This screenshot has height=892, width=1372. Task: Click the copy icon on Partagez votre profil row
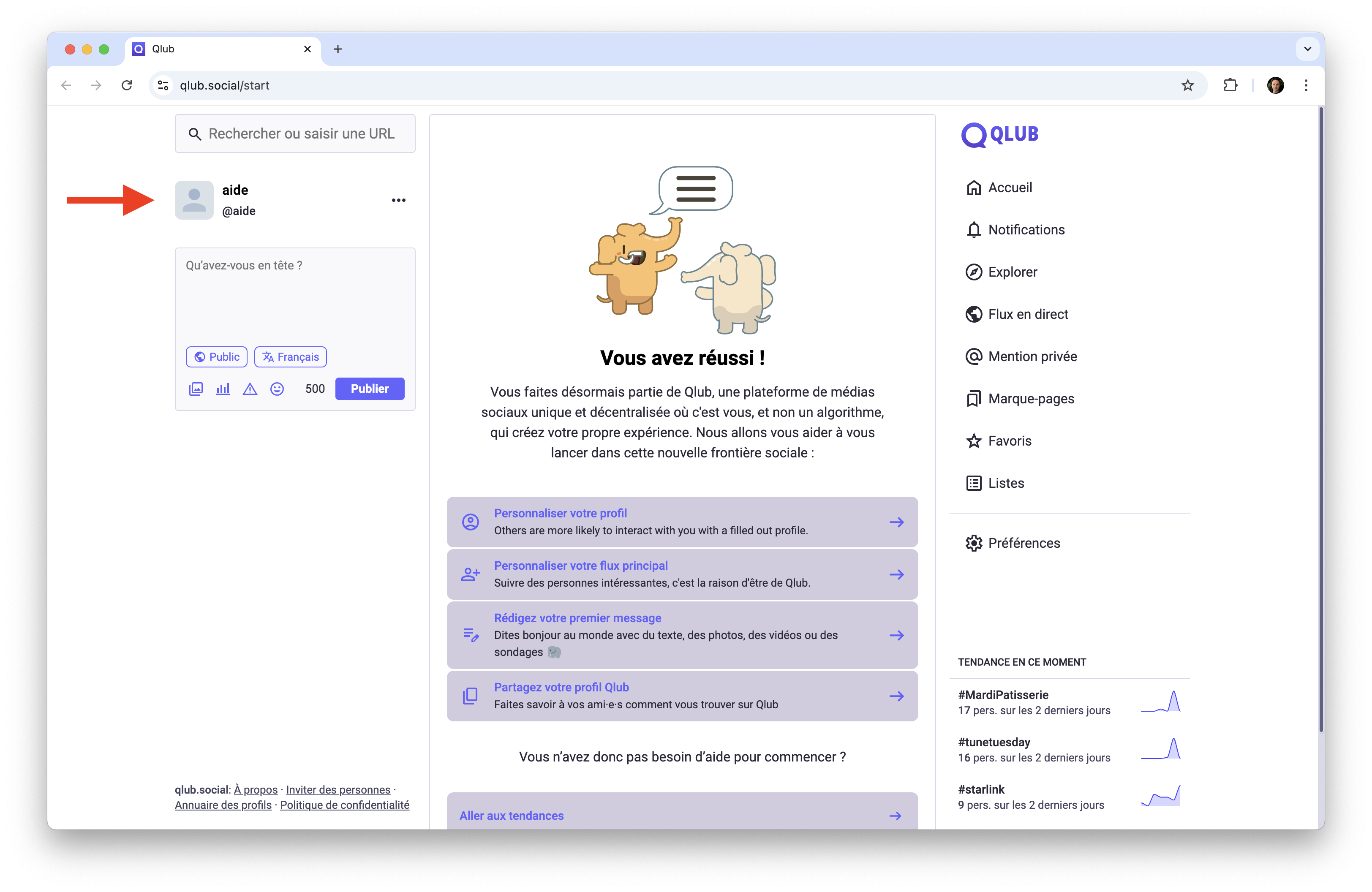tap(471, 696)
